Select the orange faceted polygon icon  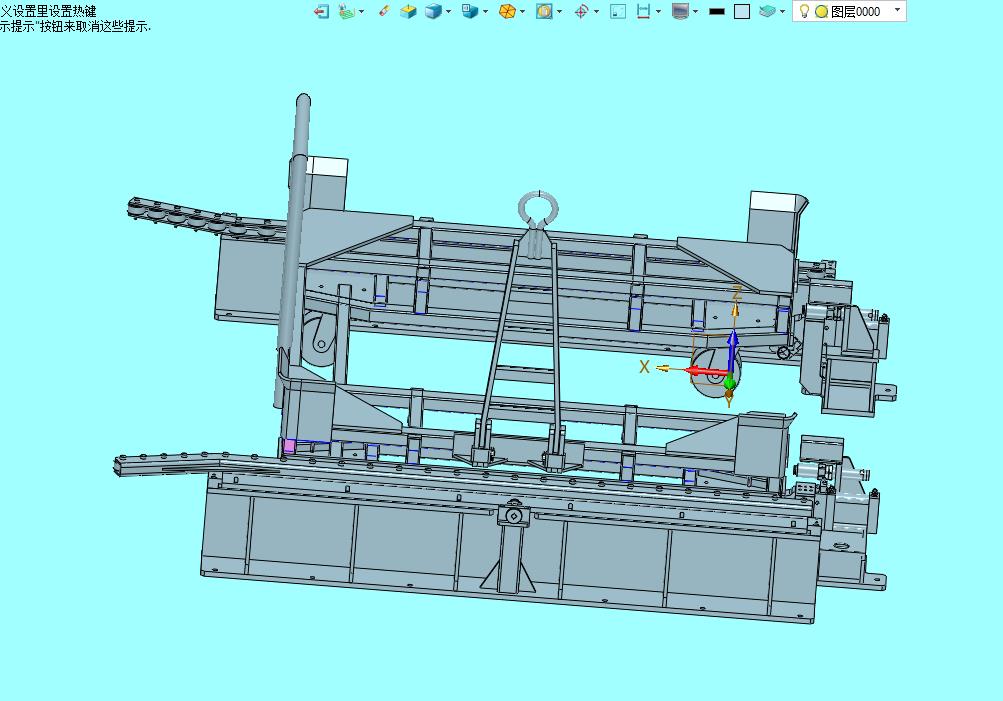(507, 11)
